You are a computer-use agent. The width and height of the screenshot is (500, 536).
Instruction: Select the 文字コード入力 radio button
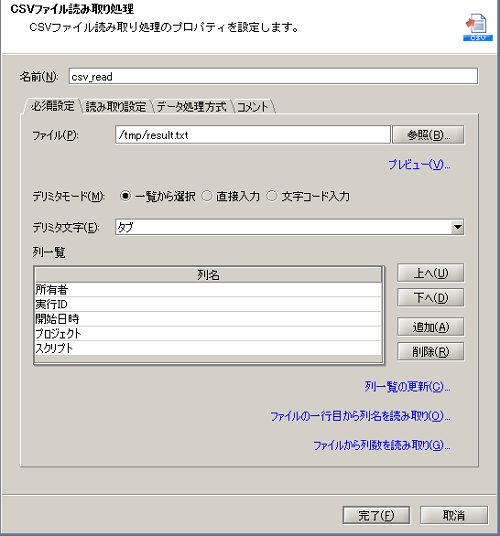click(272, 196)
